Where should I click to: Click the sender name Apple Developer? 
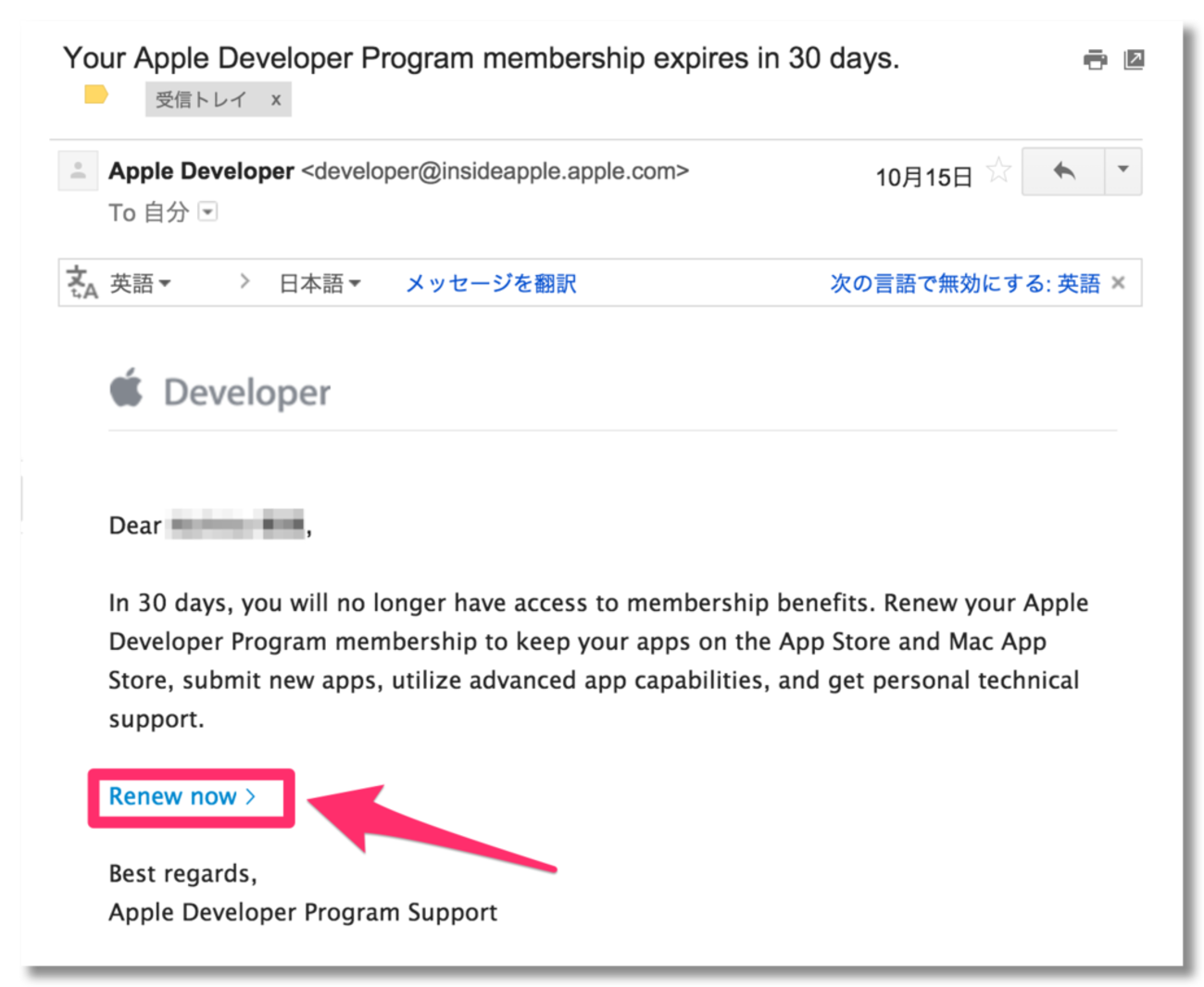(201, 171)
